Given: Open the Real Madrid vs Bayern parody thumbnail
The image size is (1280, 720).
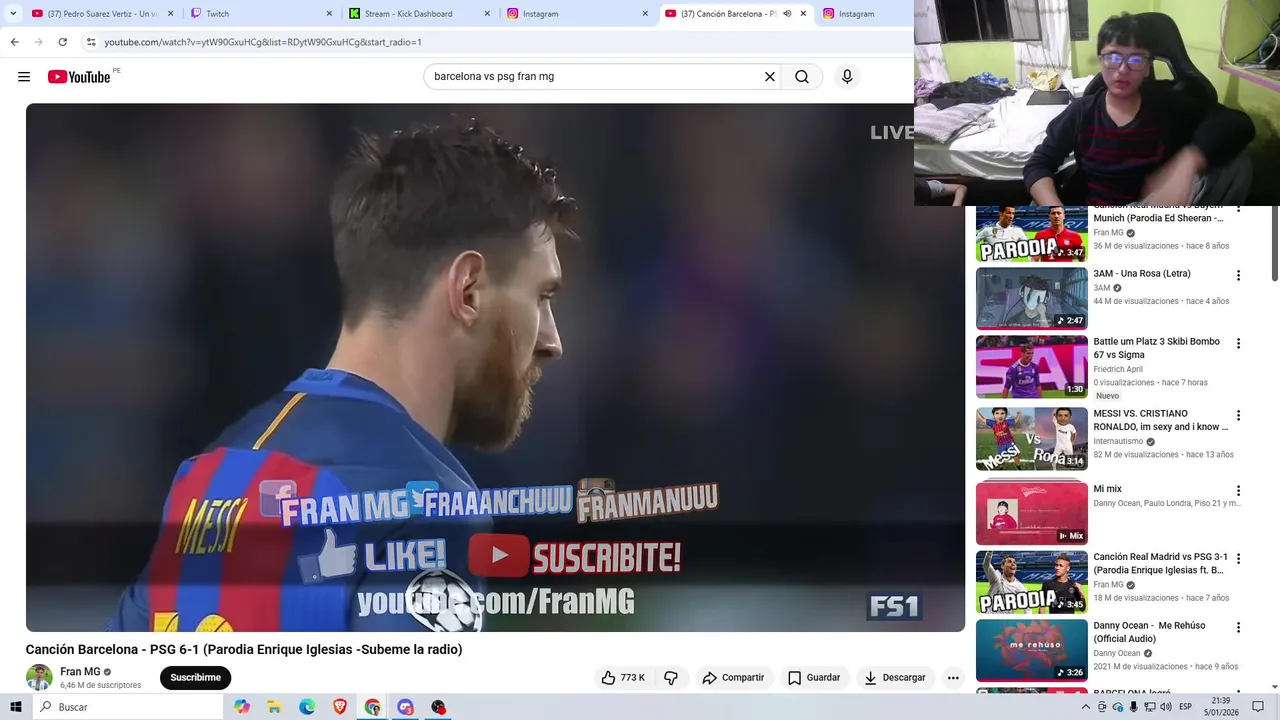Looking at the screenshot, I should click(1031, 234).
